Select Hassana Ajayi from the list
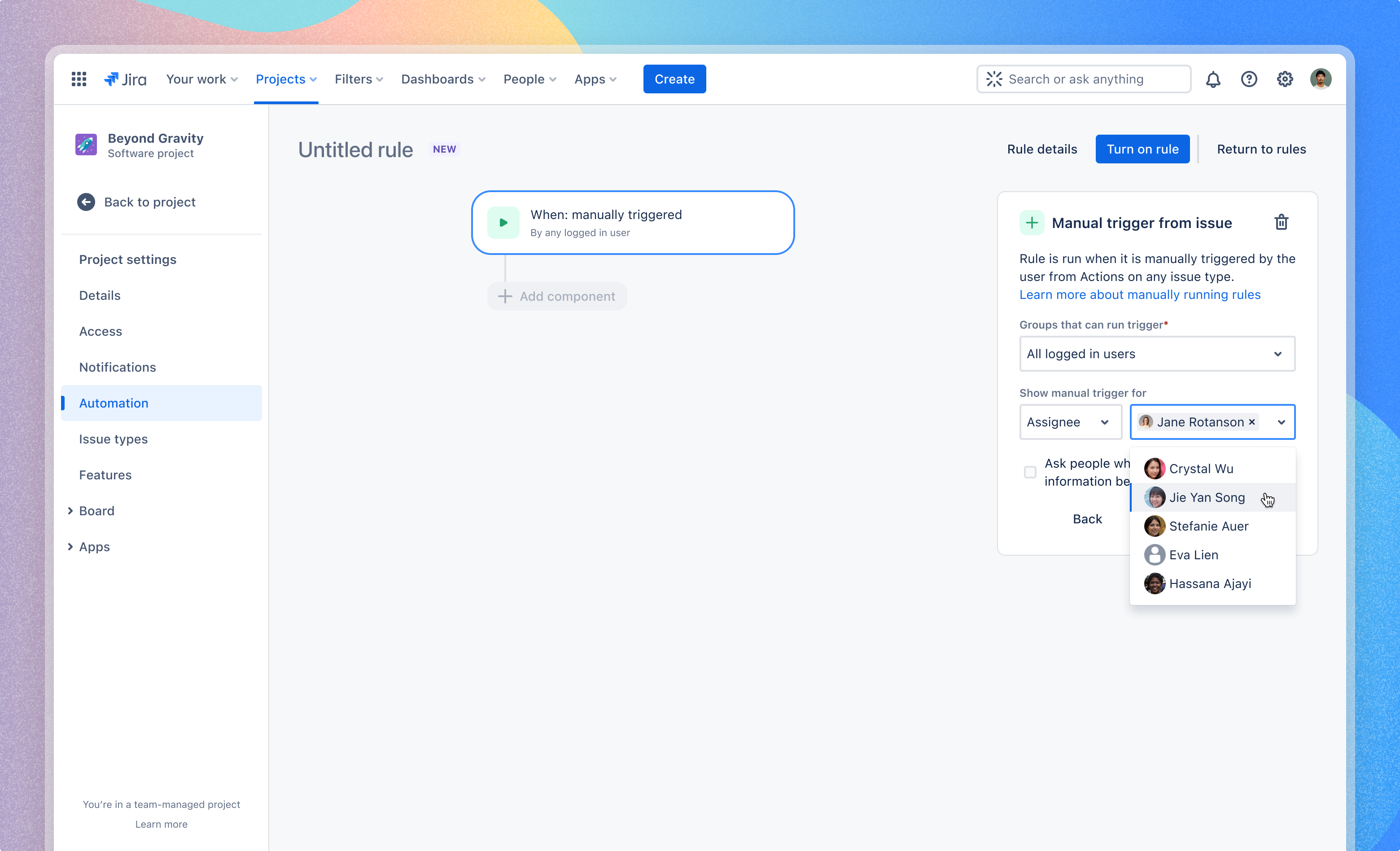 click(x=1212, y=583)
